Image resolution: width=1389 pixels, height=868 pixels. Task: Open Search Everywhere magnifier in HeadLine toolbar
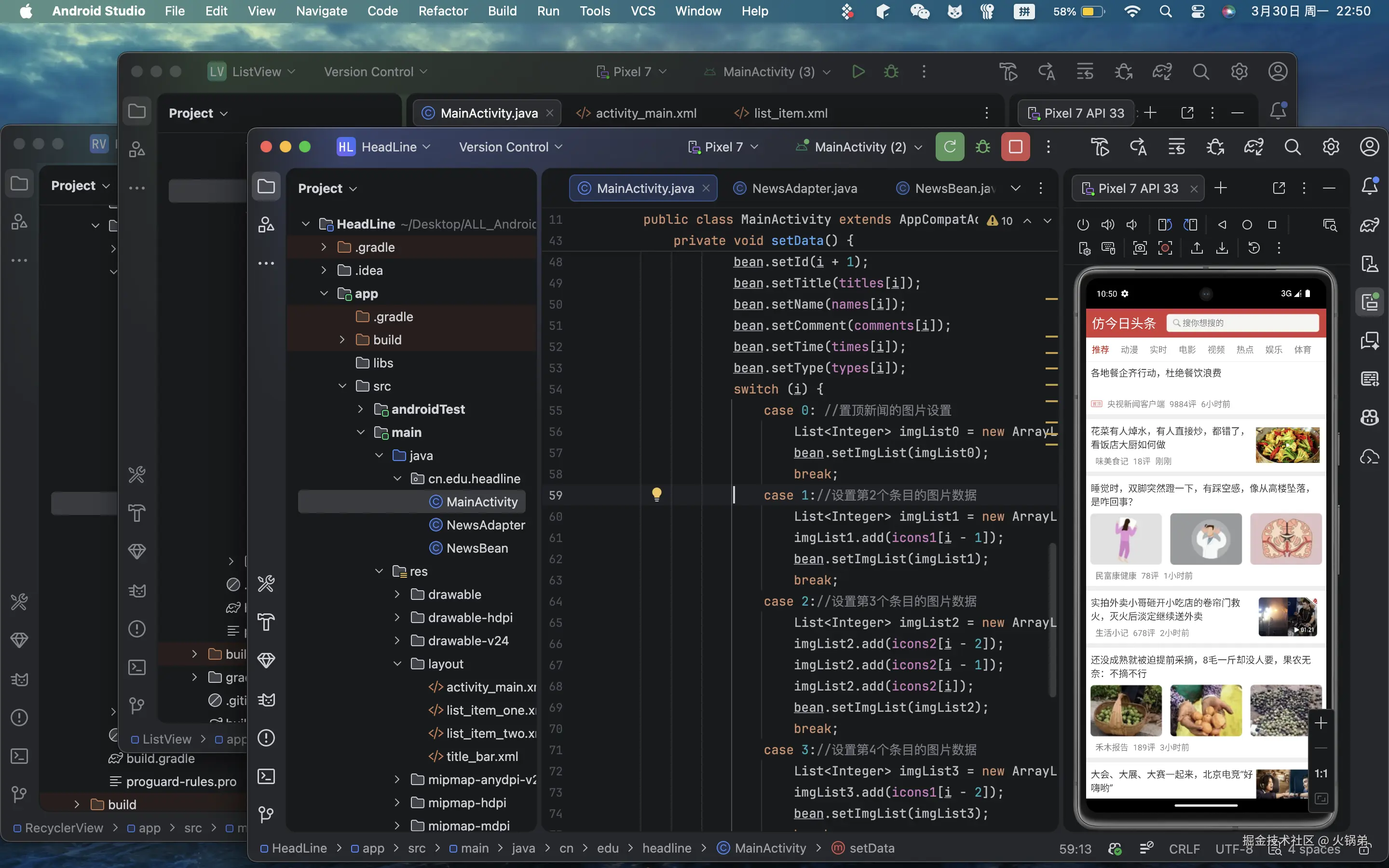click(1292, 147)
